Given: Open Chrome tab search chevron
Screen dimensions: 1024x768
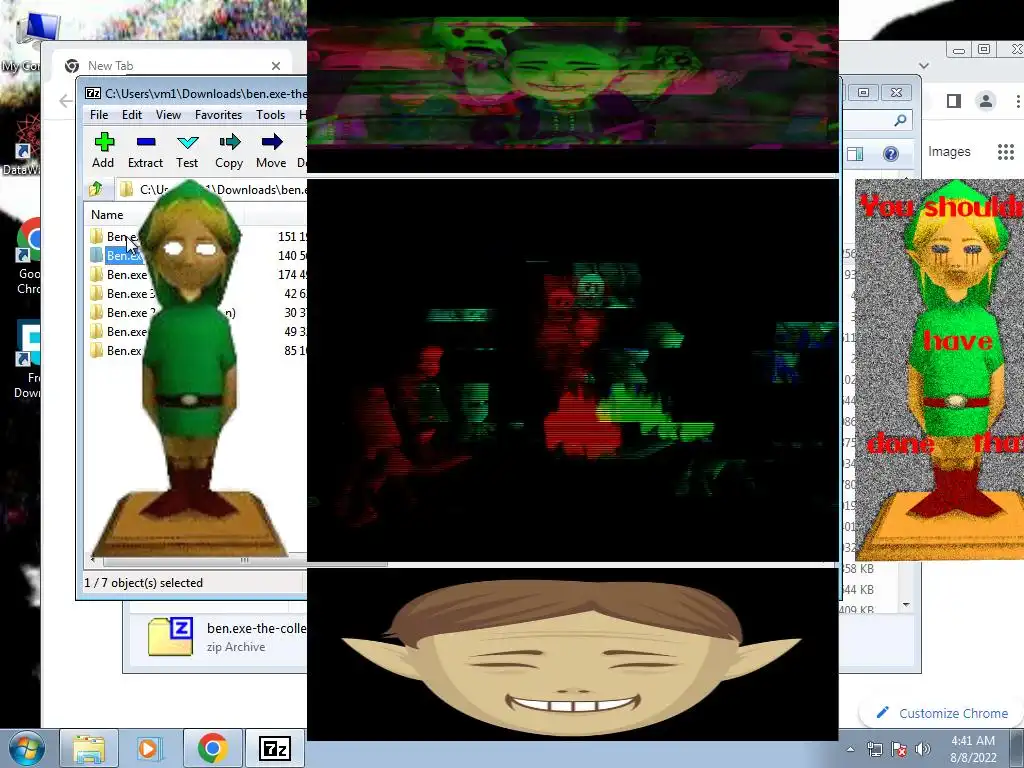Looking at the screenshot, I should click(923, 65).
